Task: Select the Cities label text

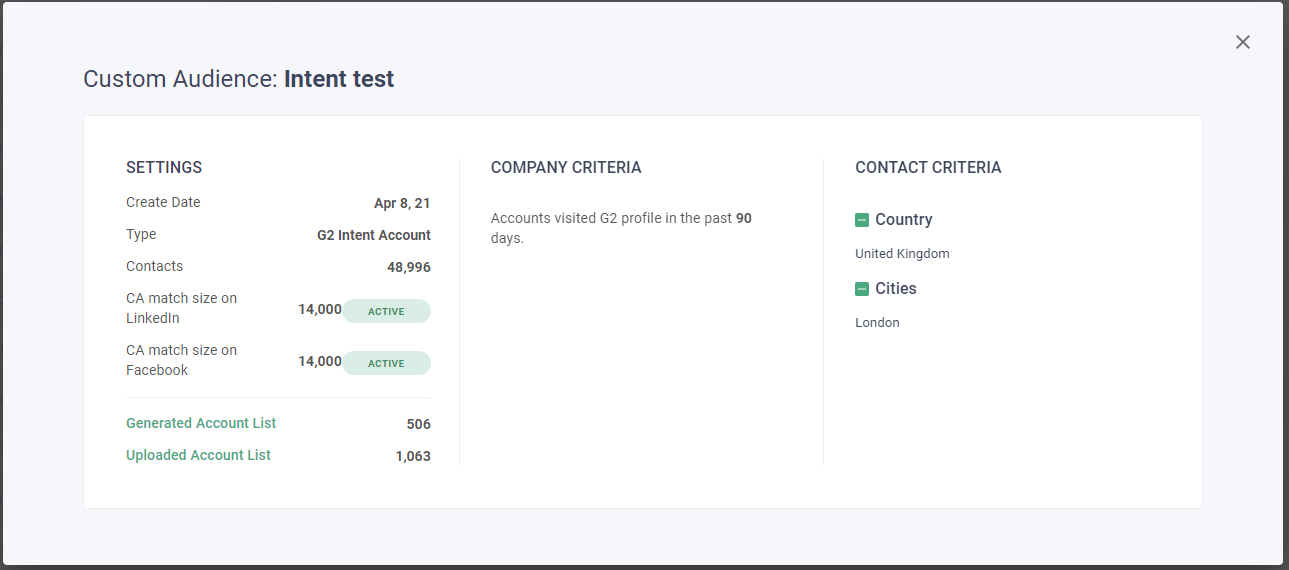Action: pyautogui.click(x=895, y=289)
